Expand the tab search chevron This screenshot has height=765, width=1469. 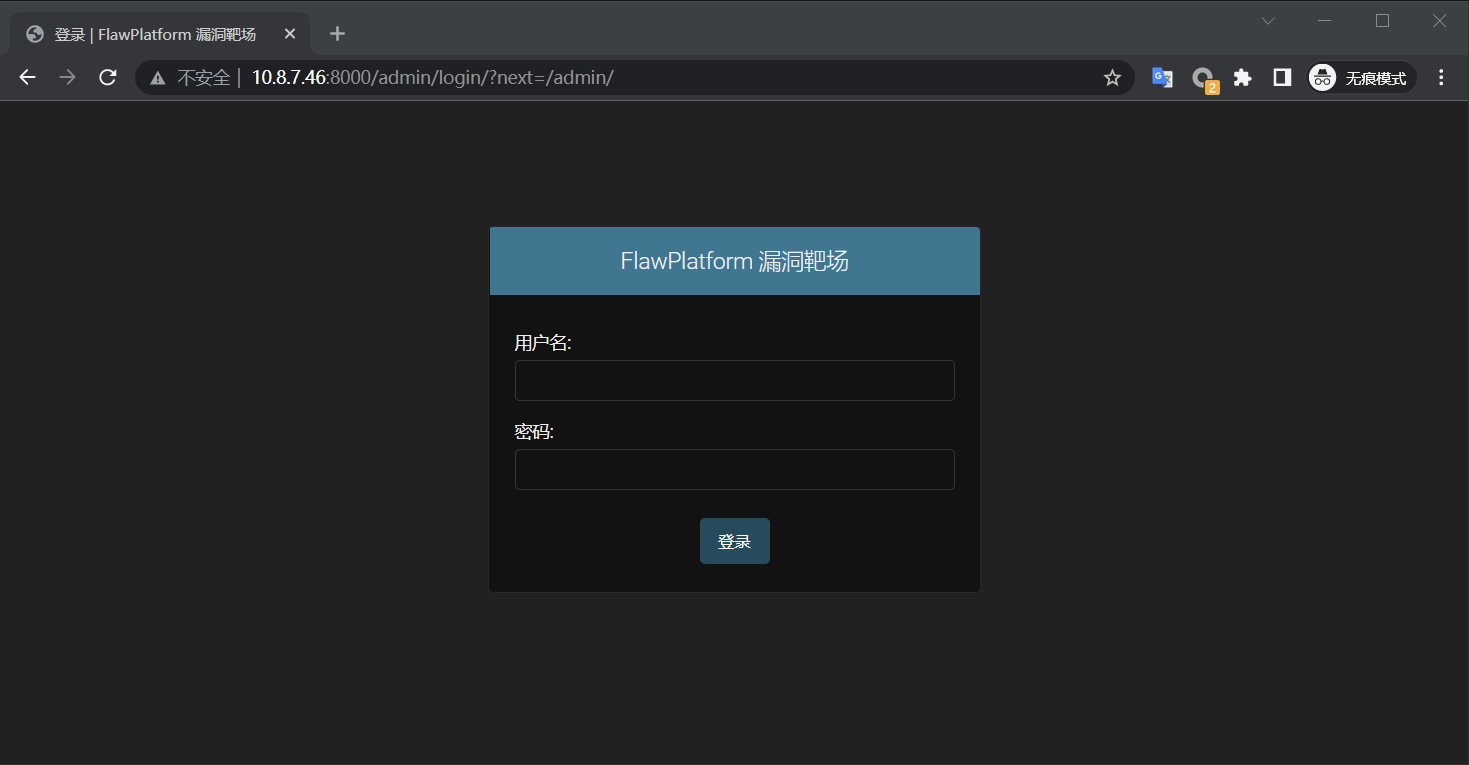(x=1268, y=21)
